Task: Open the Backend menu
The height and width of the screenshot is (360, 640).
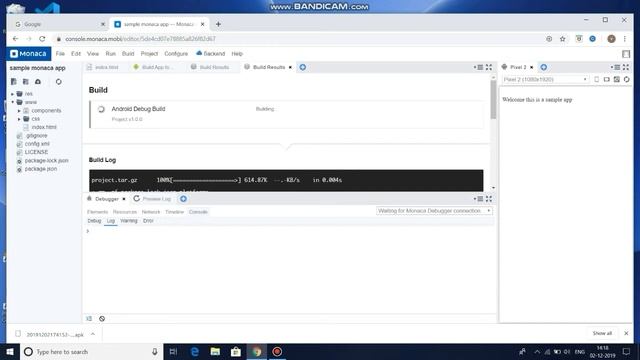Action: [x=211, y=54]
